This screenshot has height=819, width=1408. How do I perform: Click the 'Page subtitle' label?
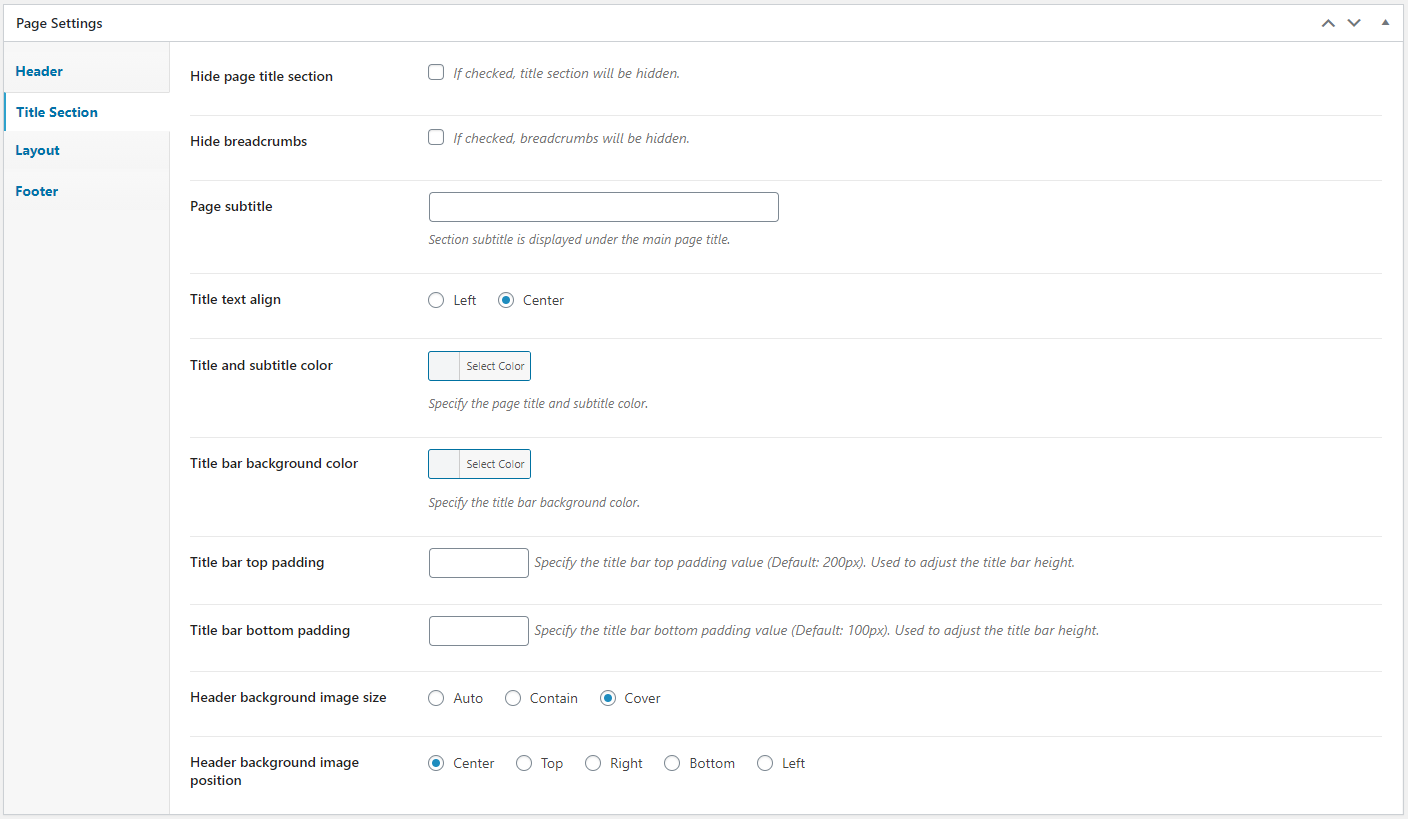[231, 207]
